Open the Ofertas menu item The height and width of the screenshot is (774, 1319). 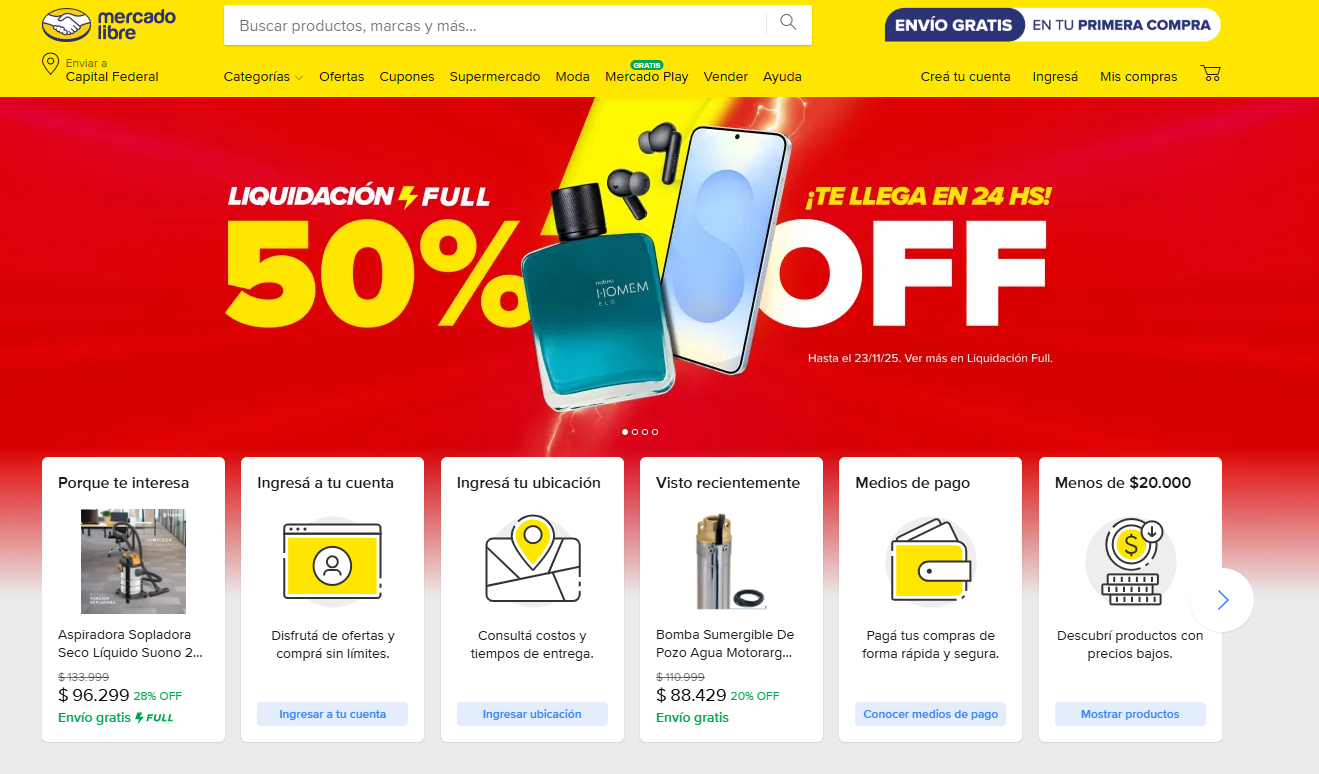342,77
